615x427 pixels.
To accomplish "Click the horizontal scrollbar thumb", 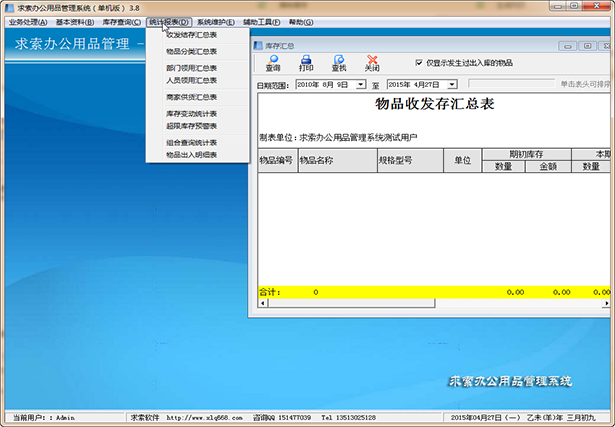I will [351, 303].
